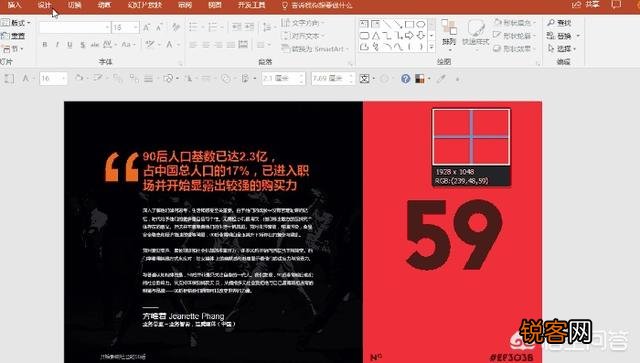Open the font name combo box

(x=75, y=27)
